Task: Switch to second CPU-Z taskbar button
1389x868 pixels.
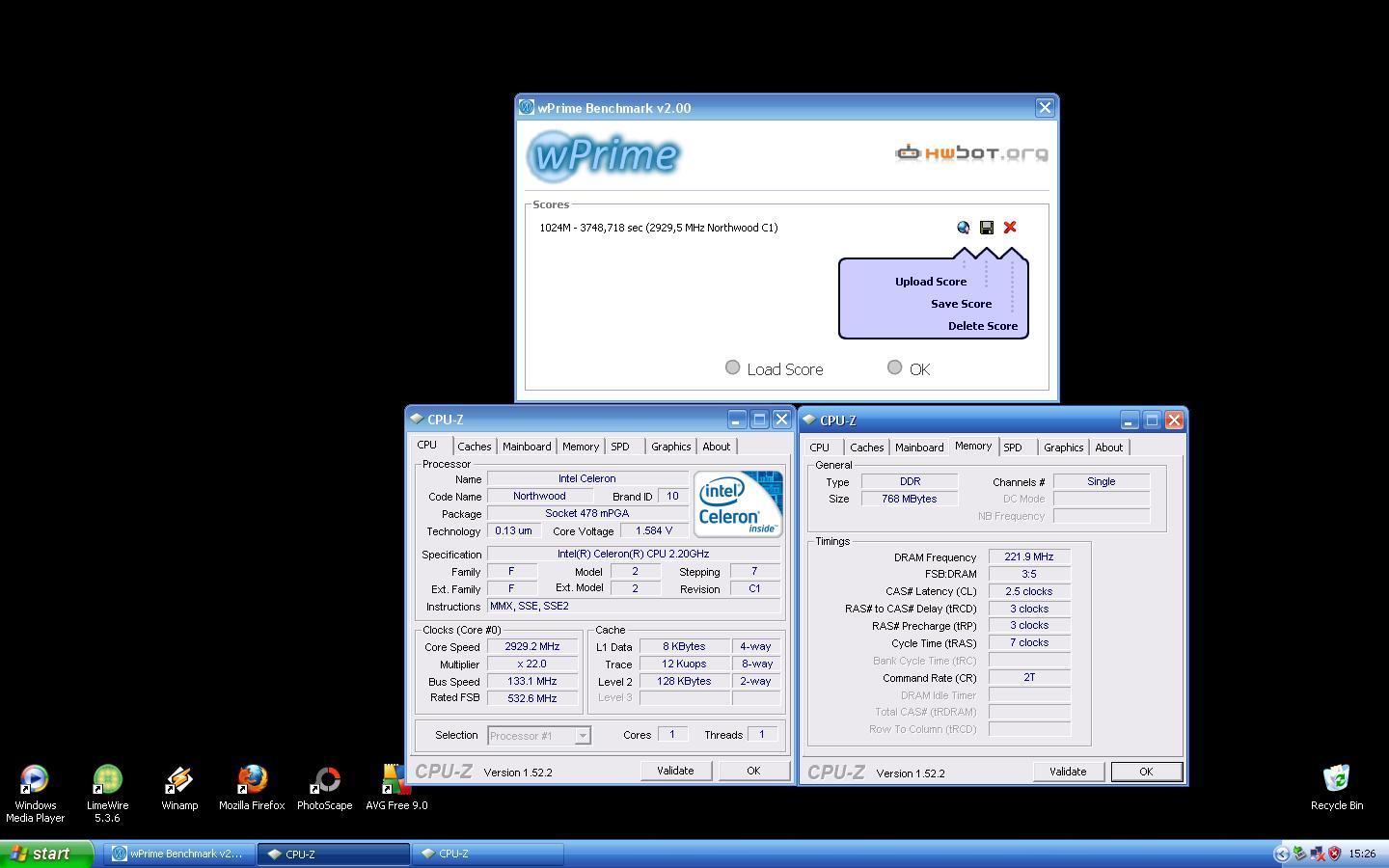Action: (487, 854)
